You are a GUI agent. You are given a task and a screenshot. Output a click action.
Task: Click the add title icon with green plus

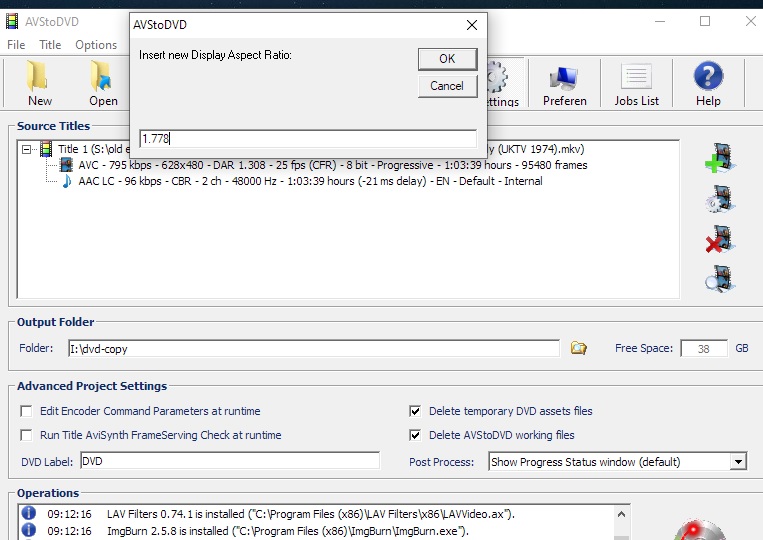tap(720, 158)
